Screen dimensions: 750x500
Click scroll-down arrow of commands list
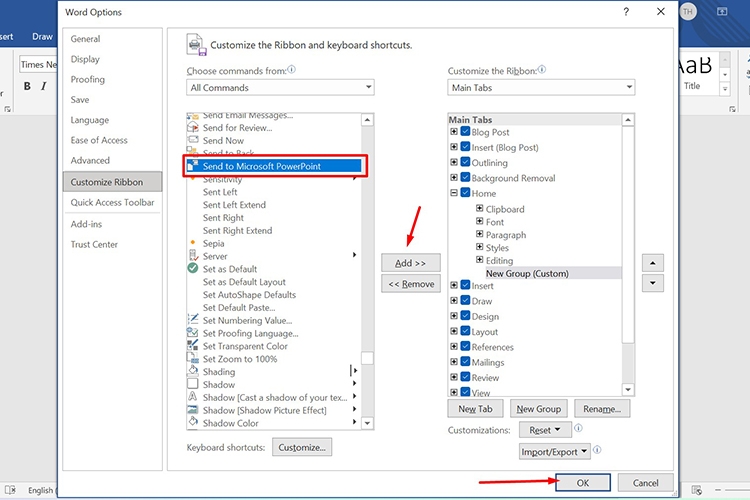pyautogui.click(x=367, y=423)
